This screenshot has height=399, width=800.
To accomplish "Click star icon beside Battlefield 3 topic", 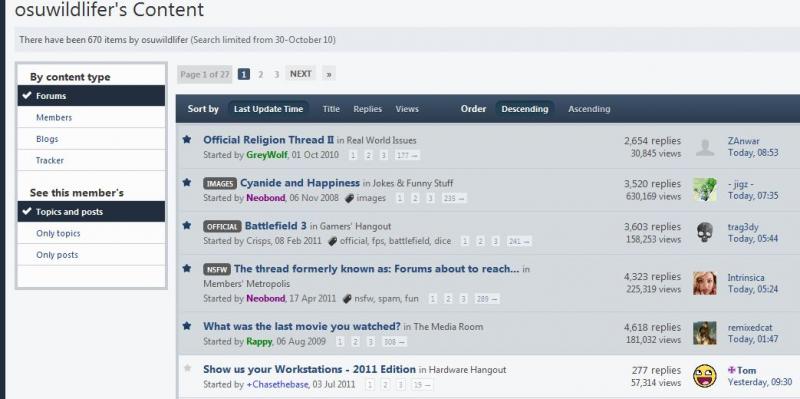I will pos(187,225).
